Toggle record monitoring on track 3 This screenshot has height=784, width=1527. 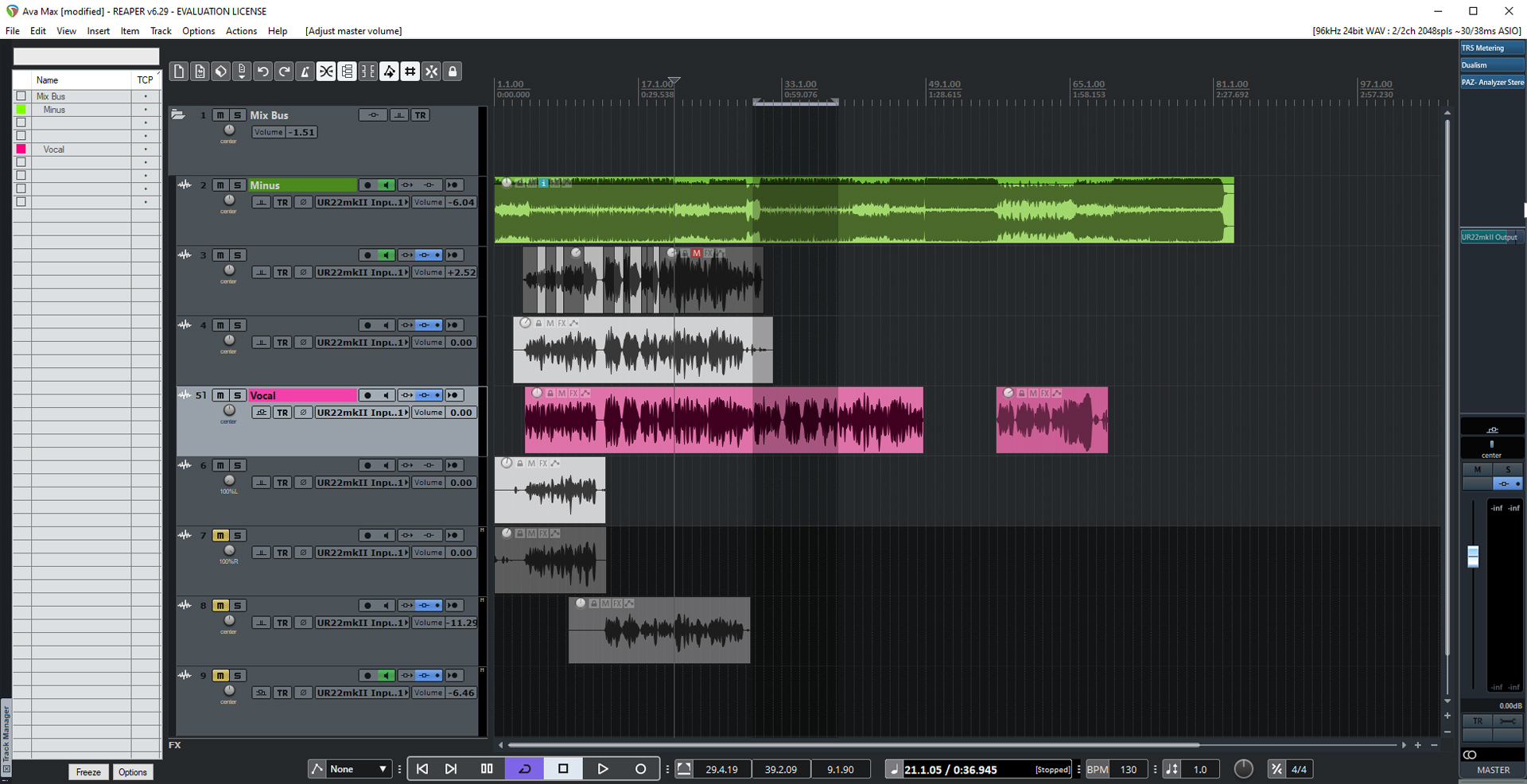coord(387,255)
